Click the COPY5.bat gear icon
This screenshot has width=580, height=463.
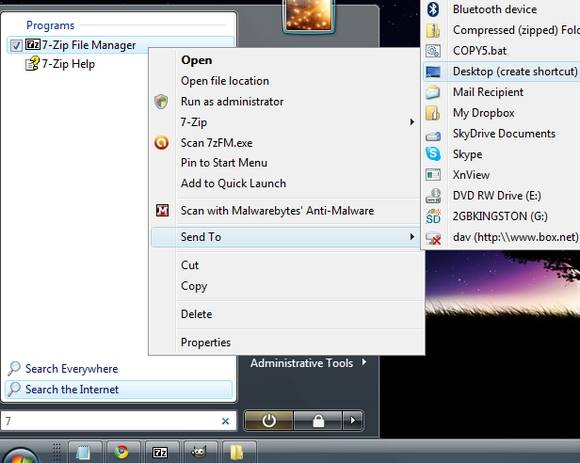click(433, 51)
